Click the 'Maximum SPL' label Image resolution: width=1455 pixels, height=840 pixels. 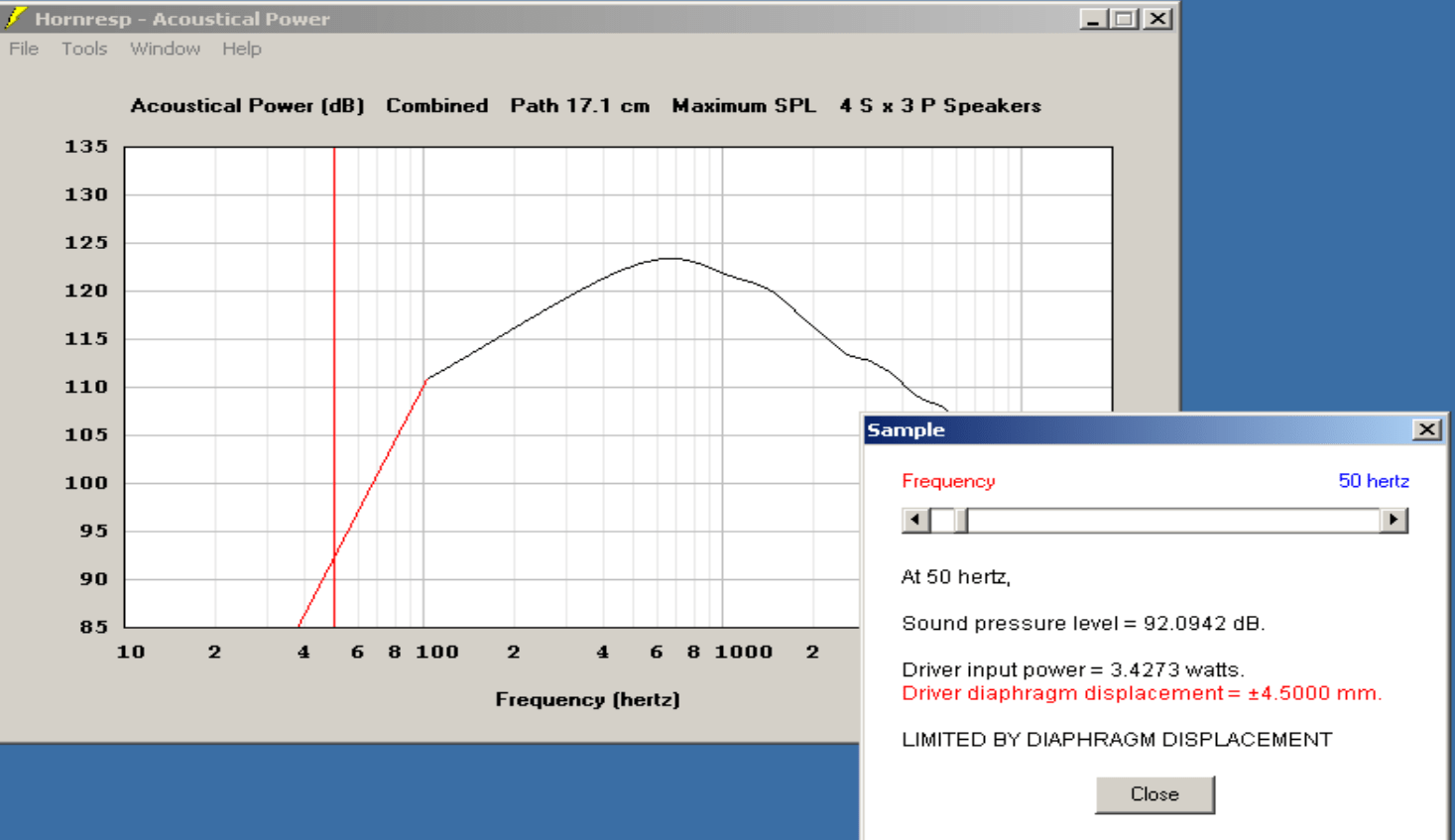tap(744, 106)
